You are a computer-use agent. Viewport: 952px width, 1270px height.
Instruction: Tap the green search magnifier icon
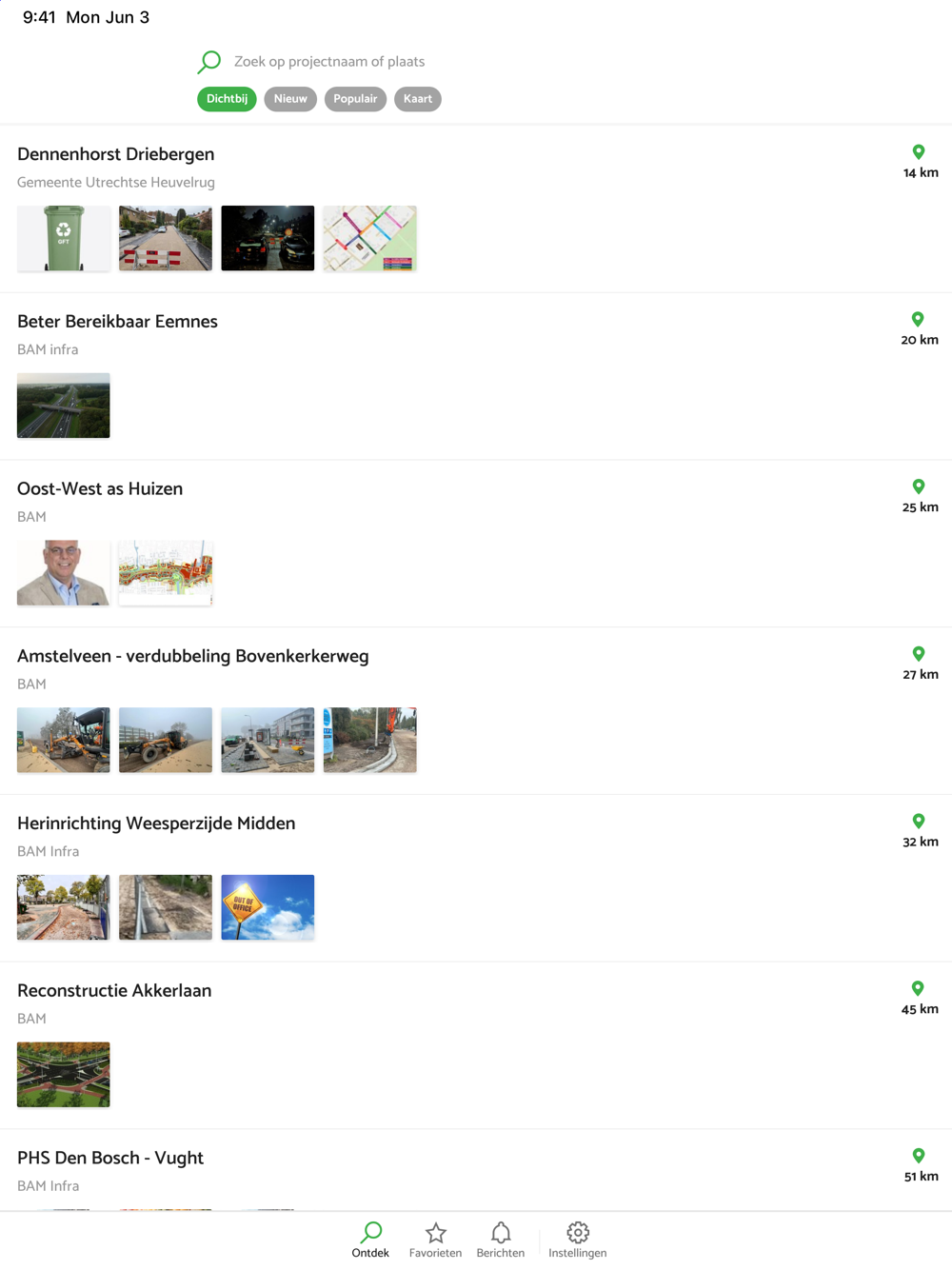tap(208, 62)
